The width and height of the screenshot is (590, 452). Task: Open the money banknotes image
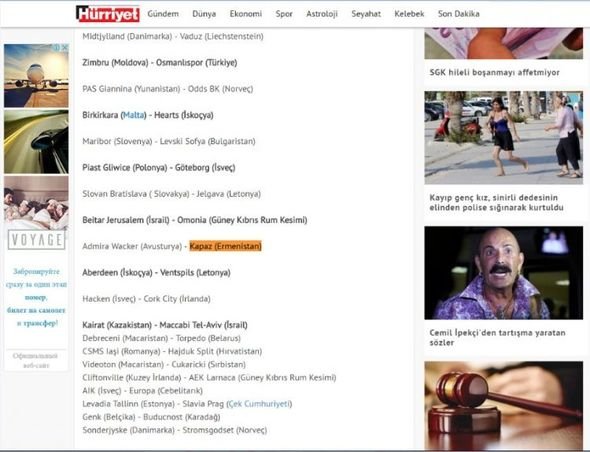[503, 43]
